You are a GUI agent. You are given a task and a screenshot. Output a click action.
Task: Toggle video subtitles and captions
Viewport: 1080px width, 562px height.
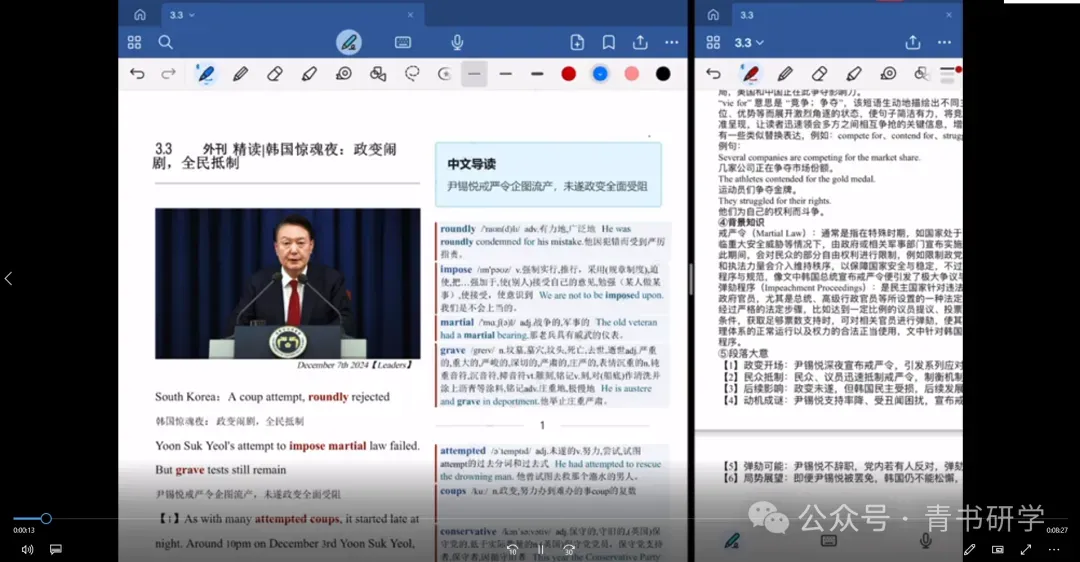click(x=56, y=550)
